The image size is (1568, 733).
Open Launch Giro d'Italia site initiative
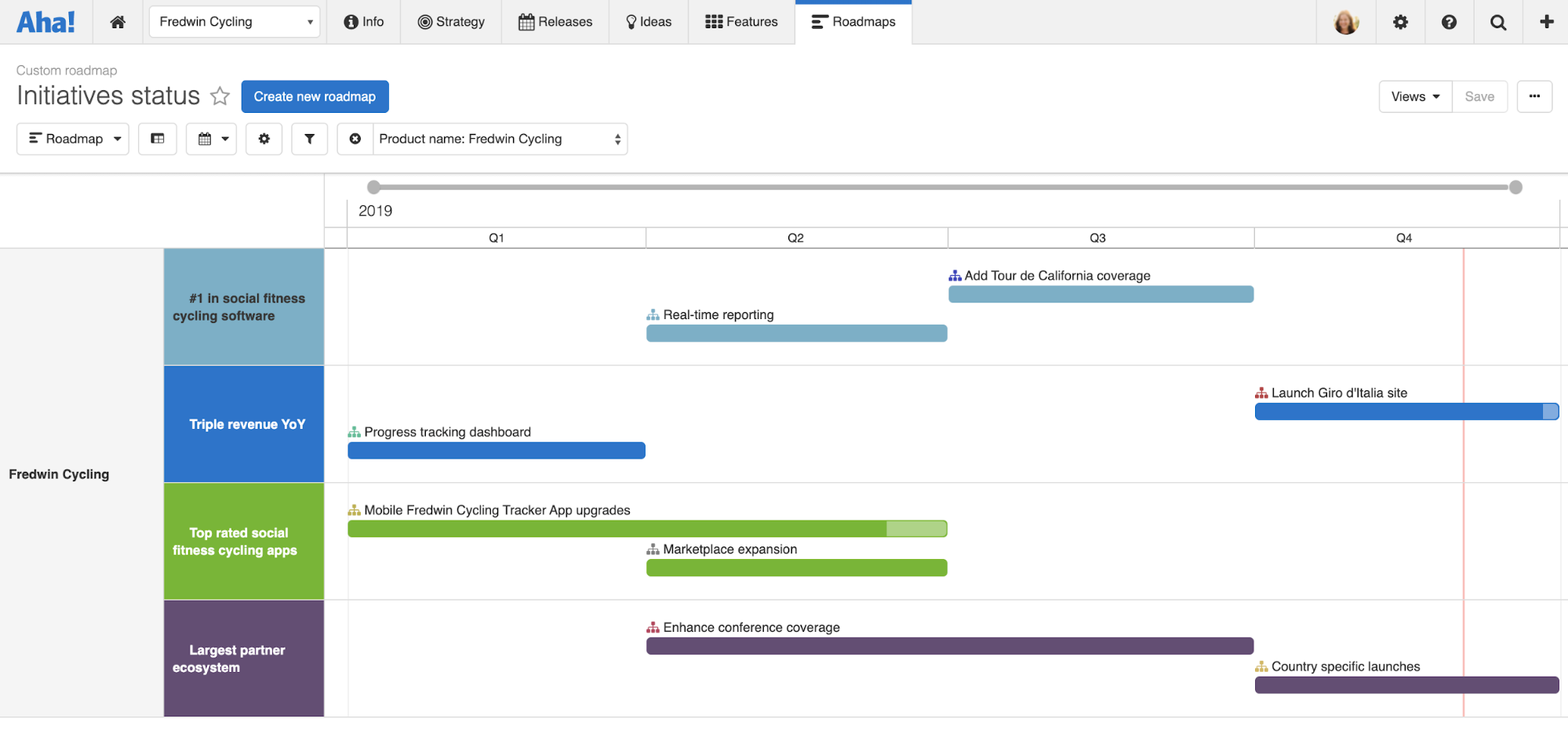pos(1339,394)
